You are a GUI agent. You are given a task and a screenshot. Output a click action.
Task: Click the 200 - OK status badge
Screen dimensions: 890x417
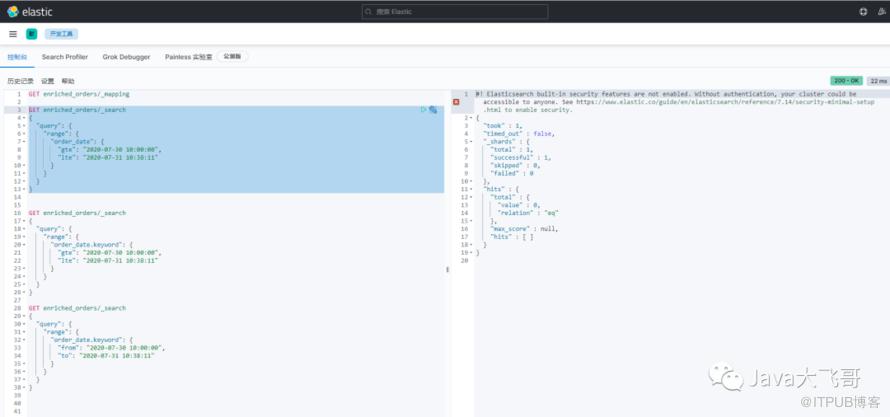[846, 81]
